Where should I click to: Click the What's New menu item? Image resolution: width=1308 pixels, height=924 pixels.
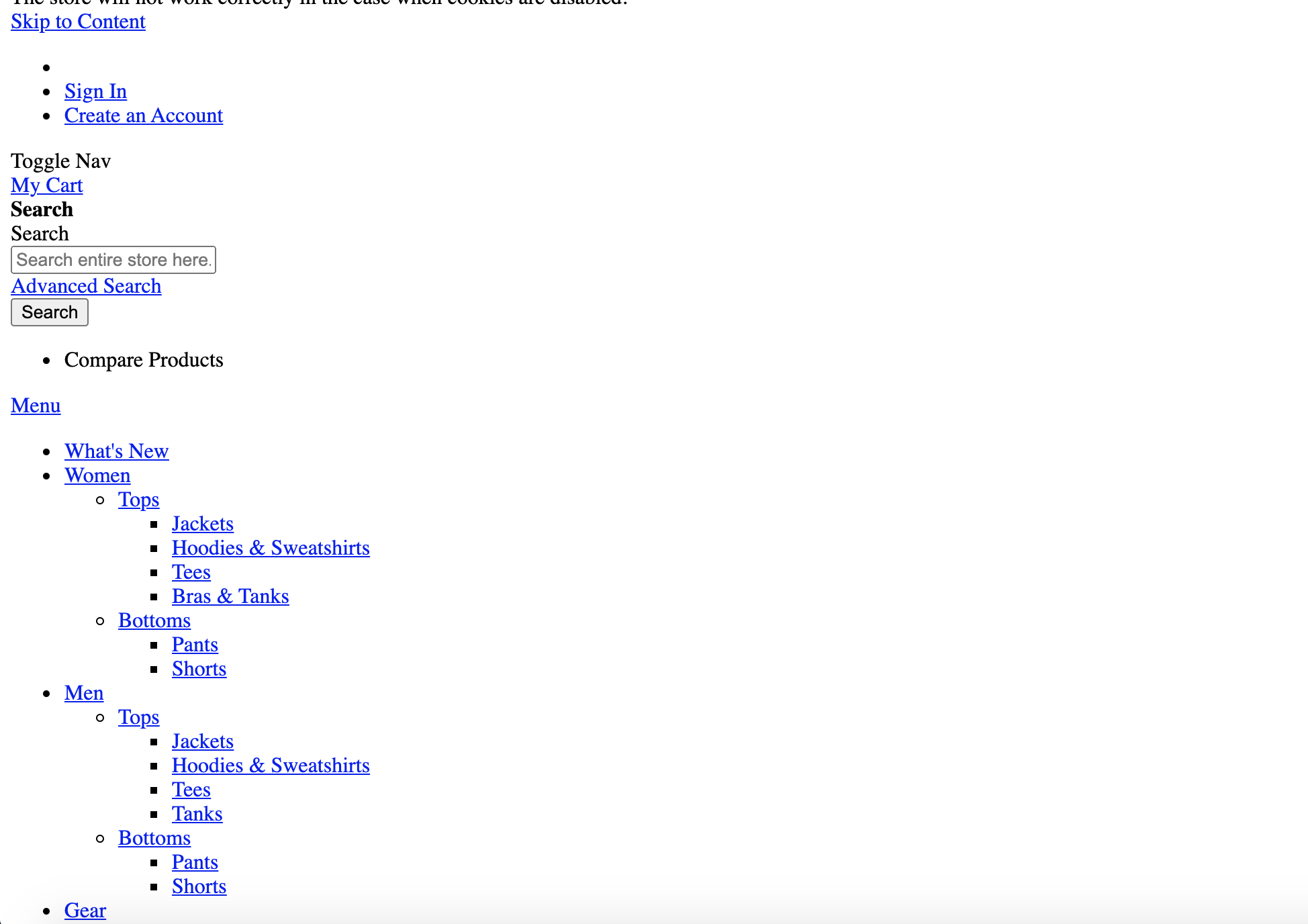[x=116, y=450]
